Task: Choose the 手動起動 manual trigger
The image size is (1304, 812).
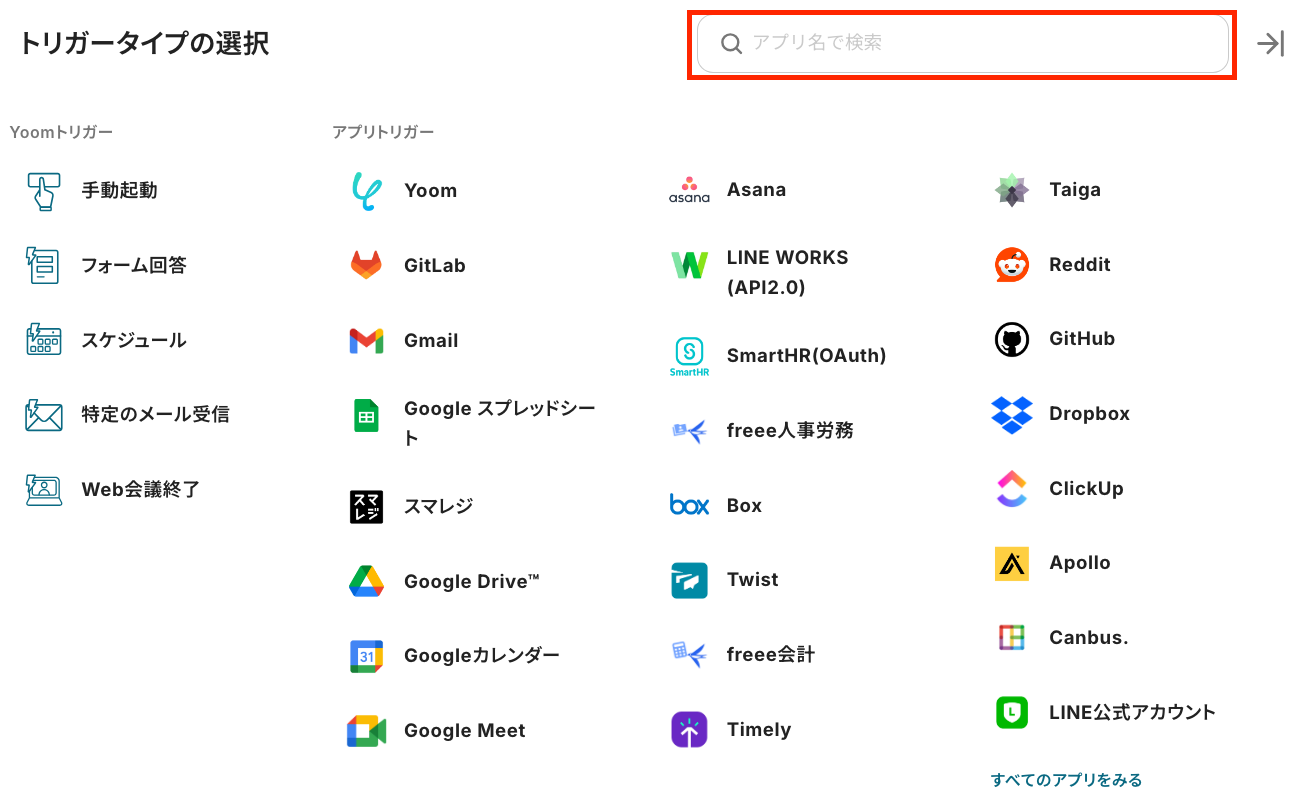Action: click(x=119, y=190)
